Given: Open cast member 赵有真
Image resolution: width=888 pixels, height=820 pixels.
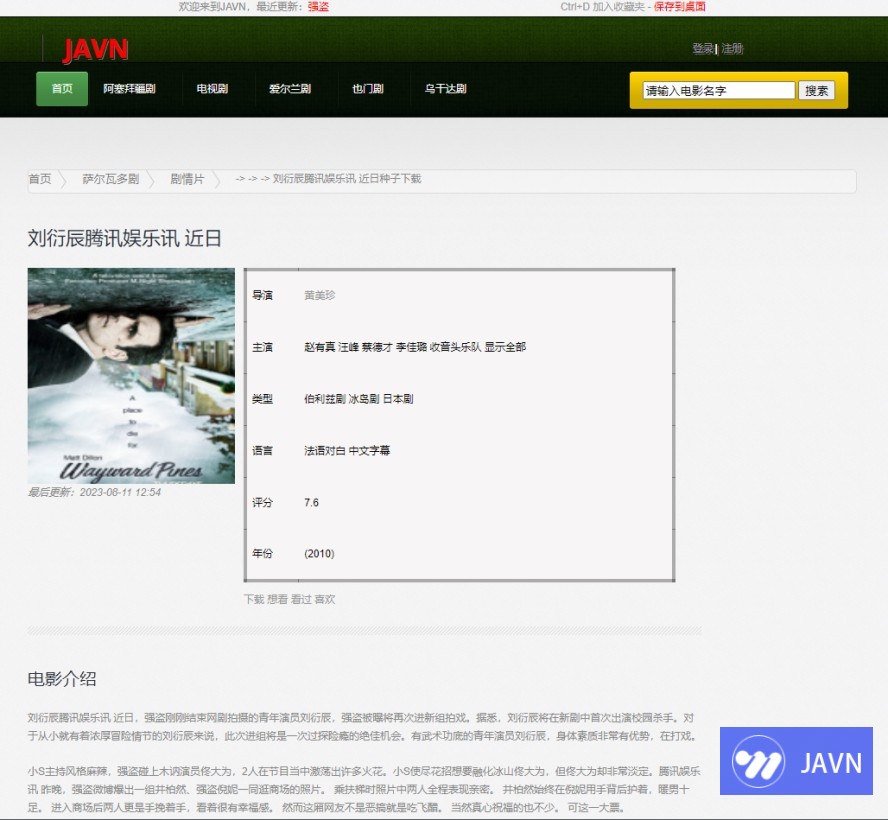Looking at the screenshot, I should point(319,347).
